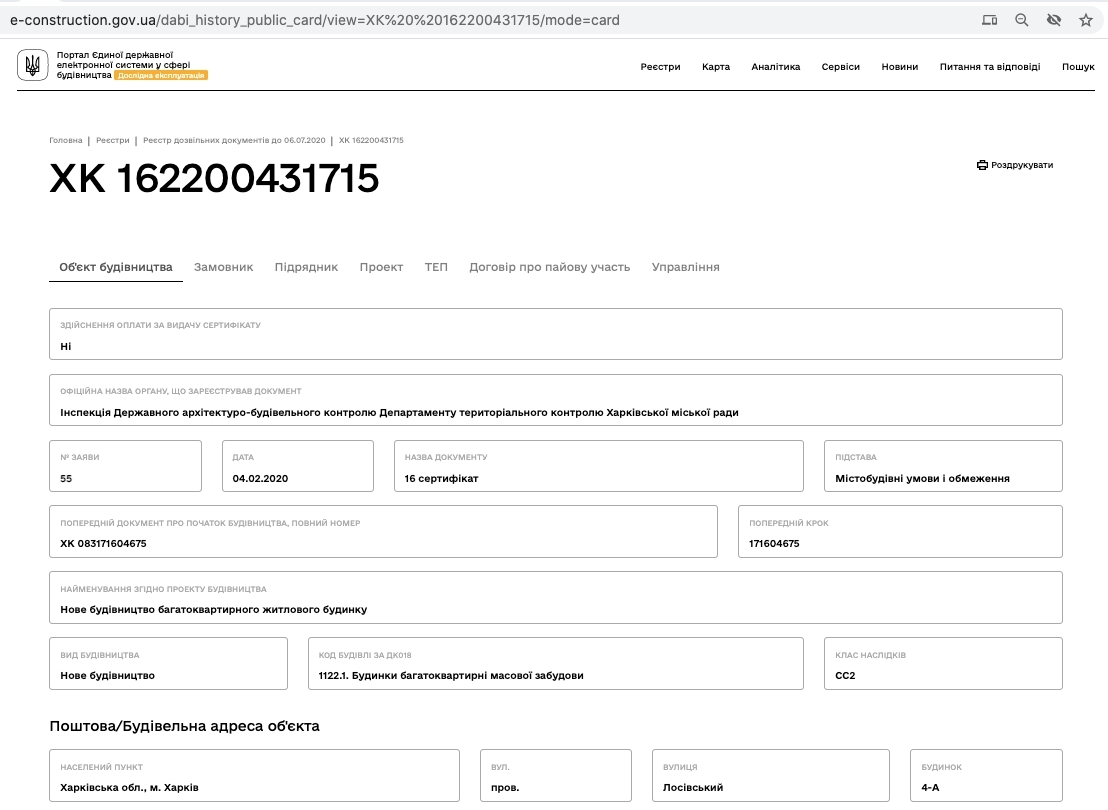Click the page heading ХК 162200431715

coord(214,178)
